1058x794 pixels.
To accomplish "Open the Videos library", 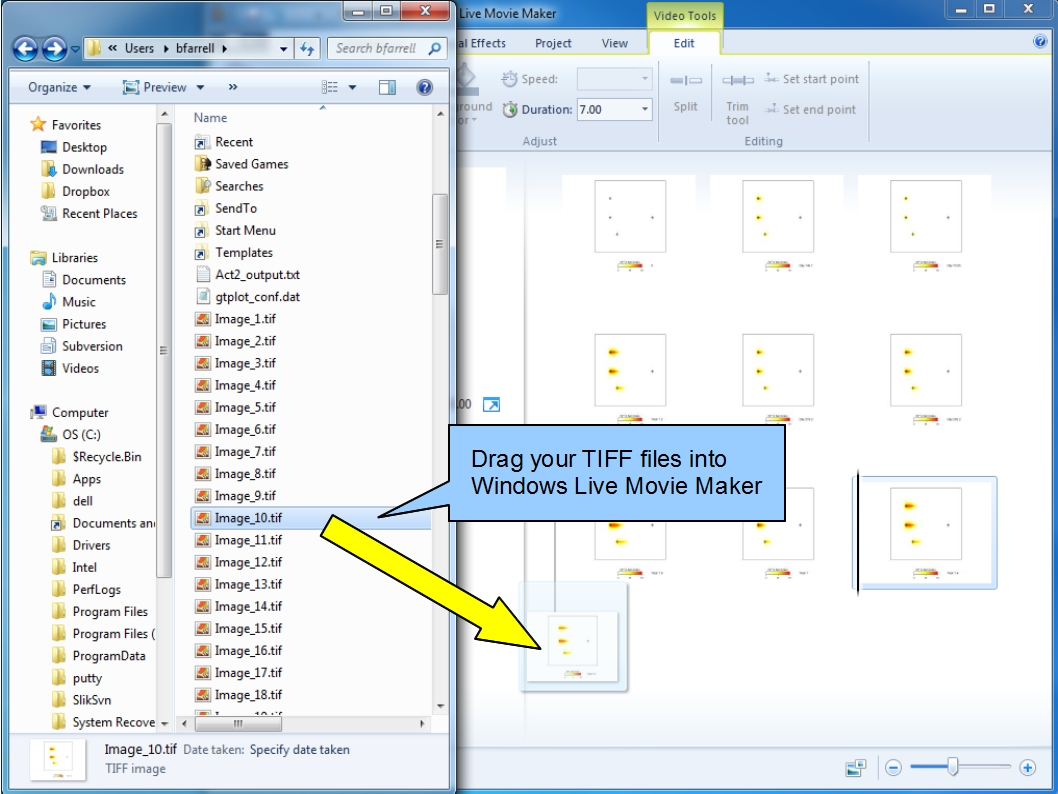I will tap(80, 368).
